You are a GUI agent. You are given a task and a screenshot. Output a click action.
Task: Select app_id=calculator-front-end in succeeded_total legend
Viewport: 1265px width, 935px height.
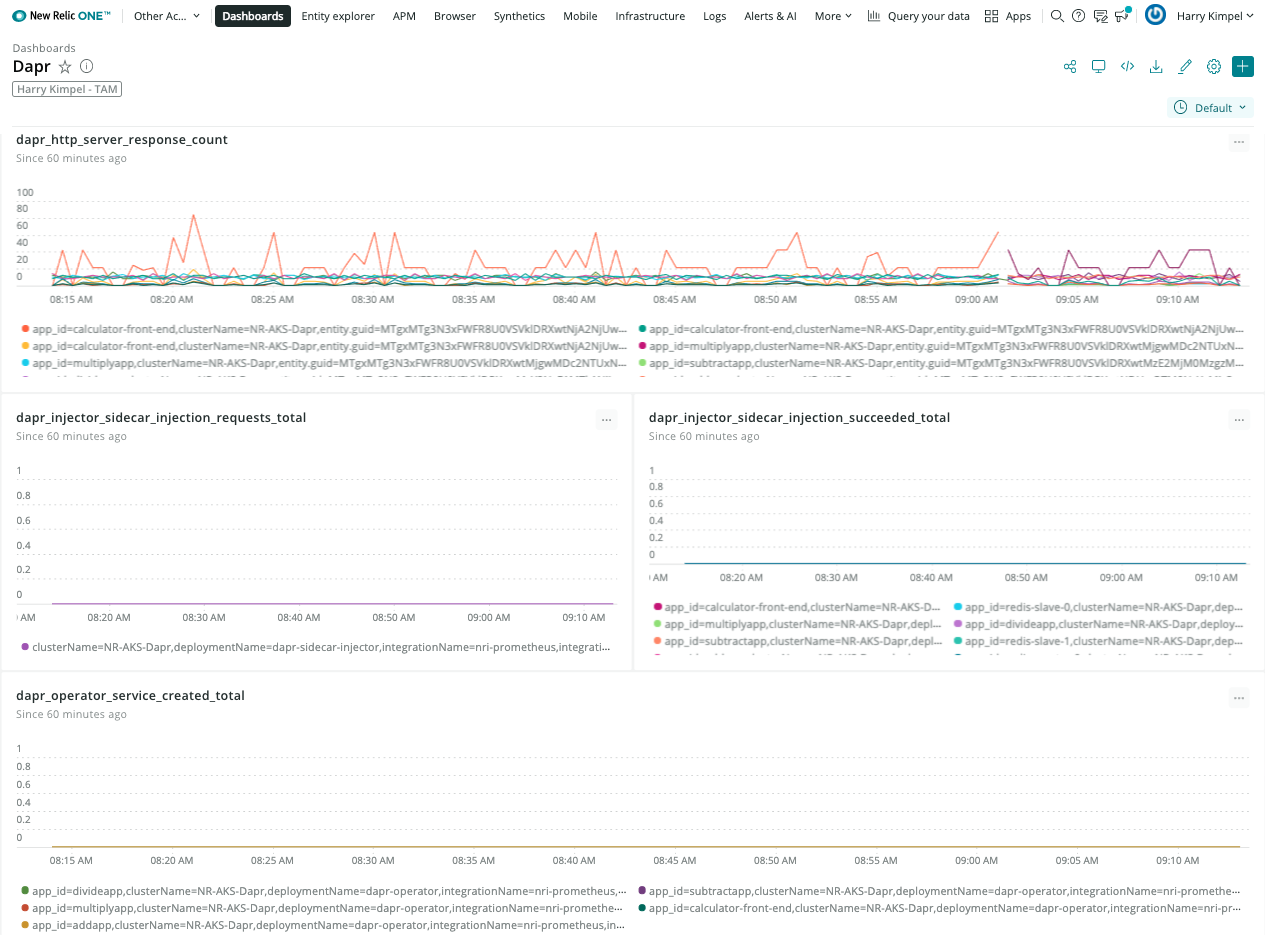coord(797,607)
